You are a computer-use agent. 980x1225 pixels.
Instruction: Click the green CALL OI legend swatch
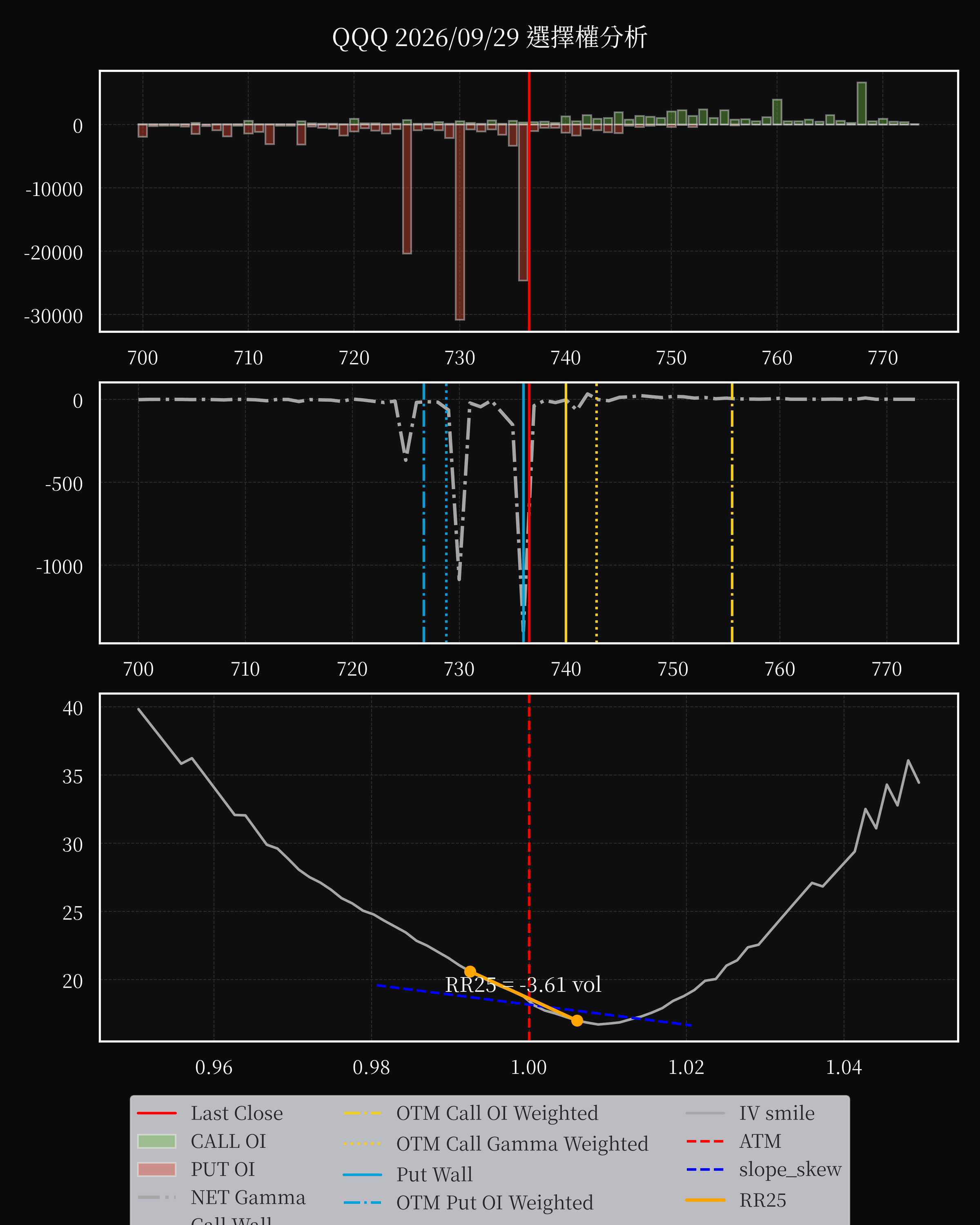157,1141
